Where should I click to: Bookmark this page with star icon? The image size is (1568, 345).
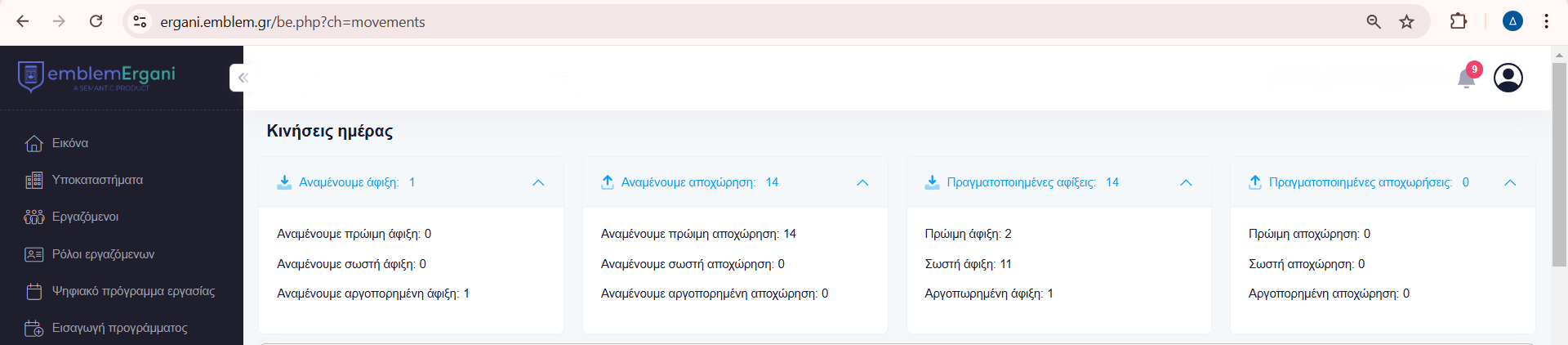(x=1406, y=22)
